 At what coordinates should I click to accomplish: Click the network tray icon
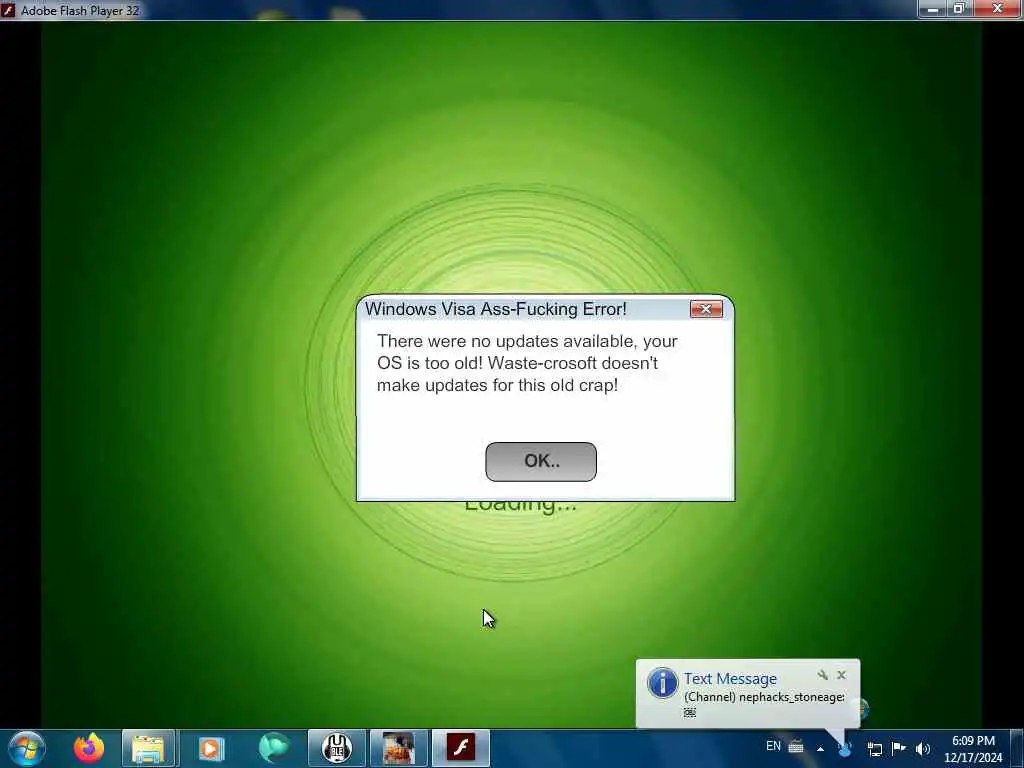coord(874,749)
